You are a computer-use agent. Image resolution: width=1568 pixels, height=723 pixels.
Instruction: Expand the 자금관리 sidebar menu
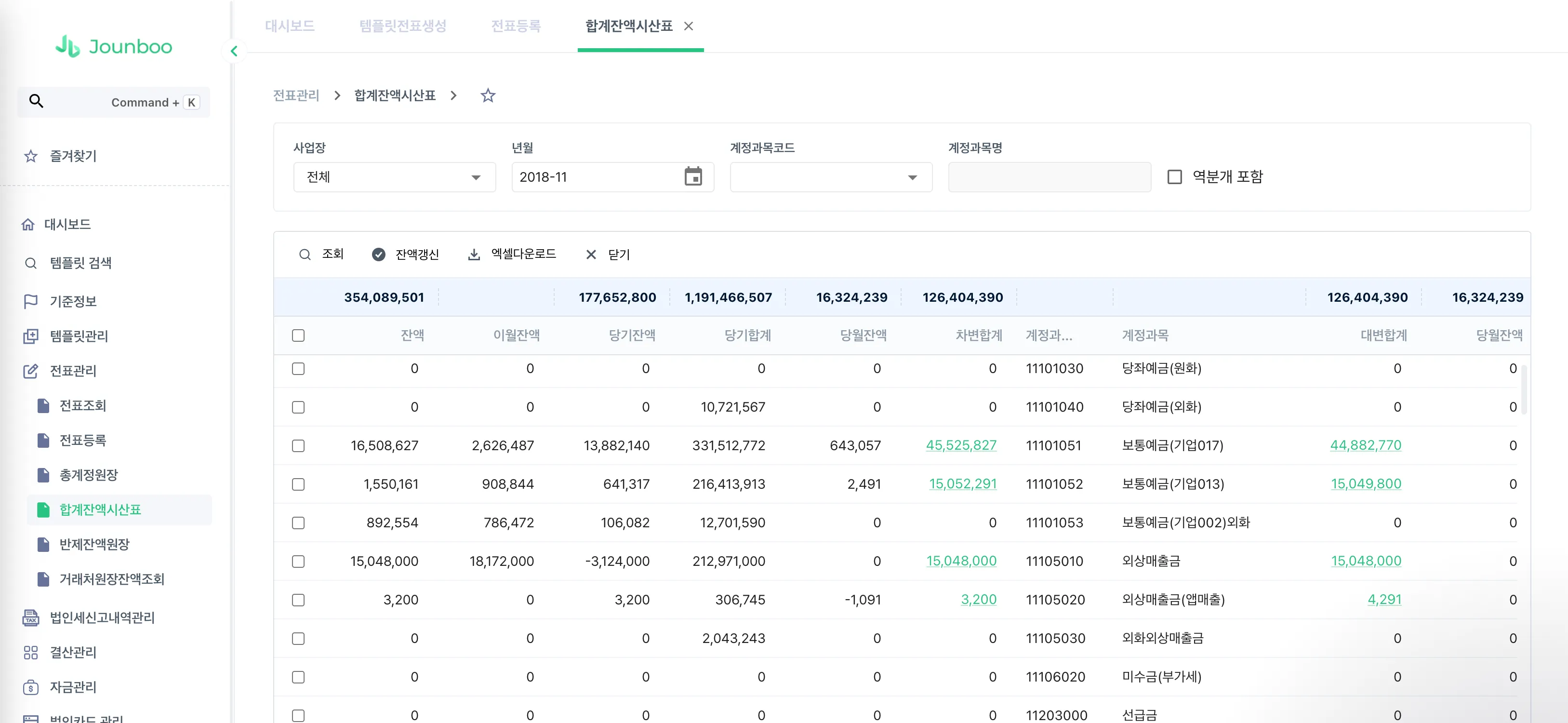point(73,687)
